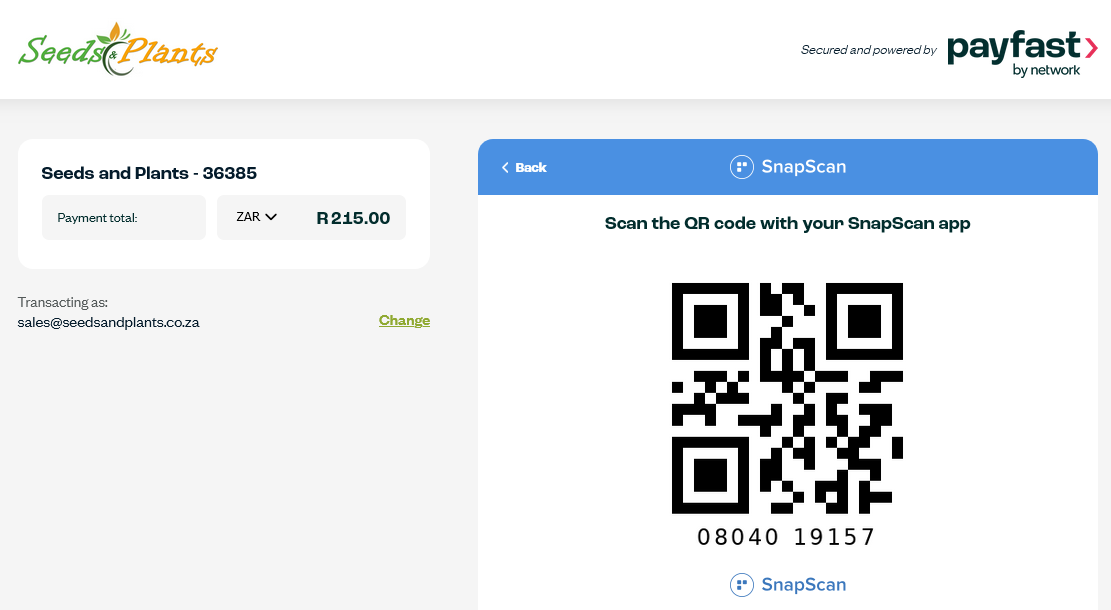The height and width of the screenshot is (610, 1111).
Task: Click the SnapScan QR code image
Action: click(x=787, y=398)
